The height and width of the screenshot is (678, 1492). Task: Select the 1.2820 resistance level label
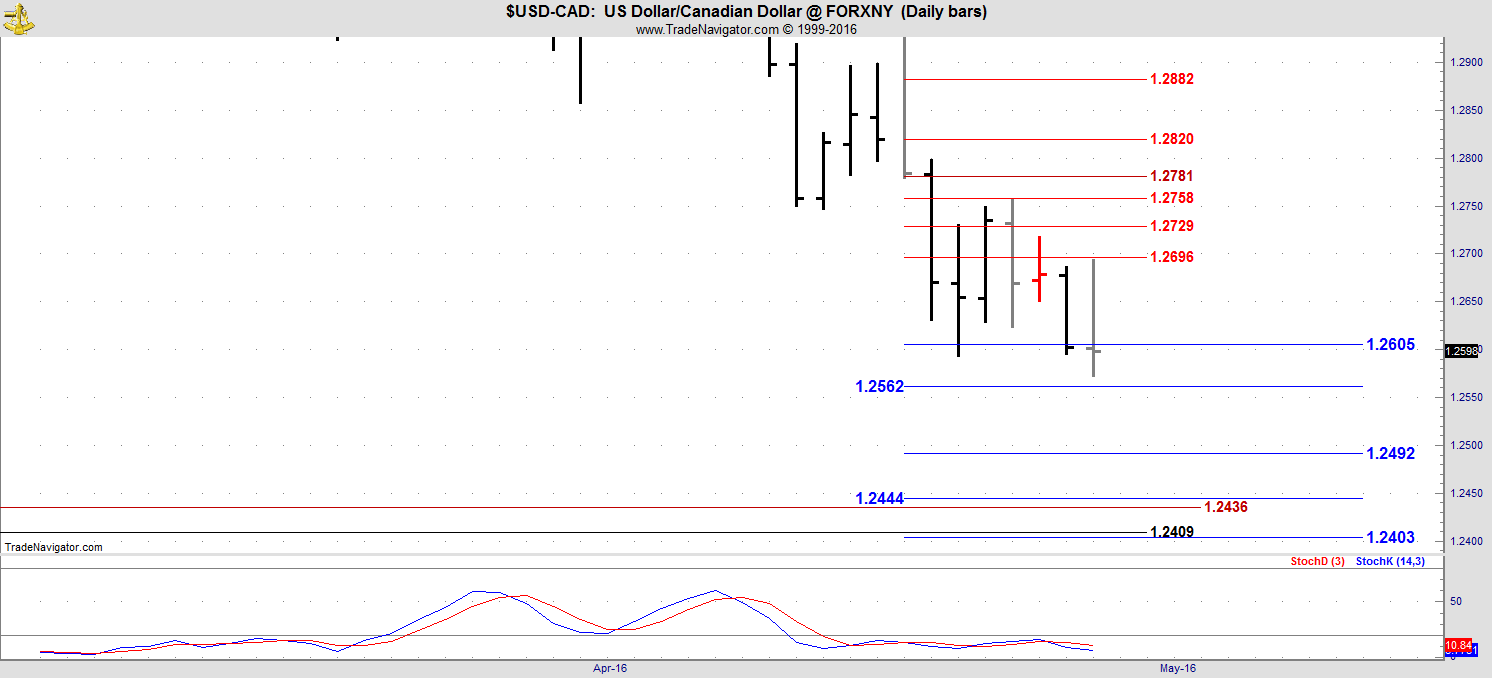coord(1171,139)
